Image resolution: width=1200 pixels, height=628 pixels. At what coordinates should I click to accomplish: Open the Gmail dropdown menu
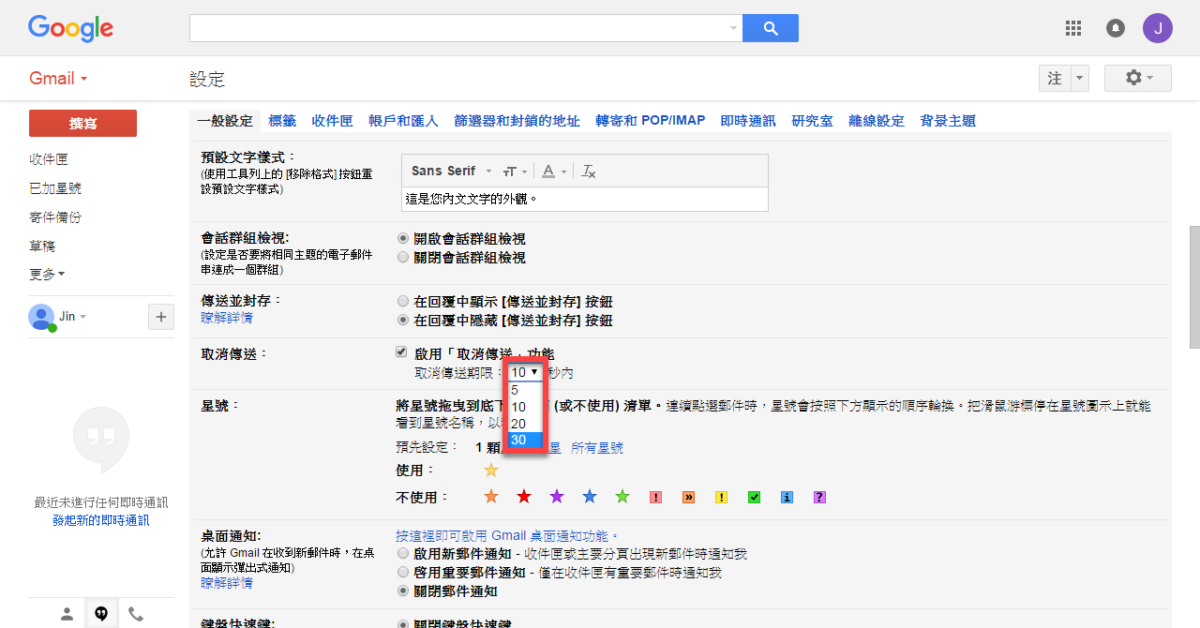(58, 78)
